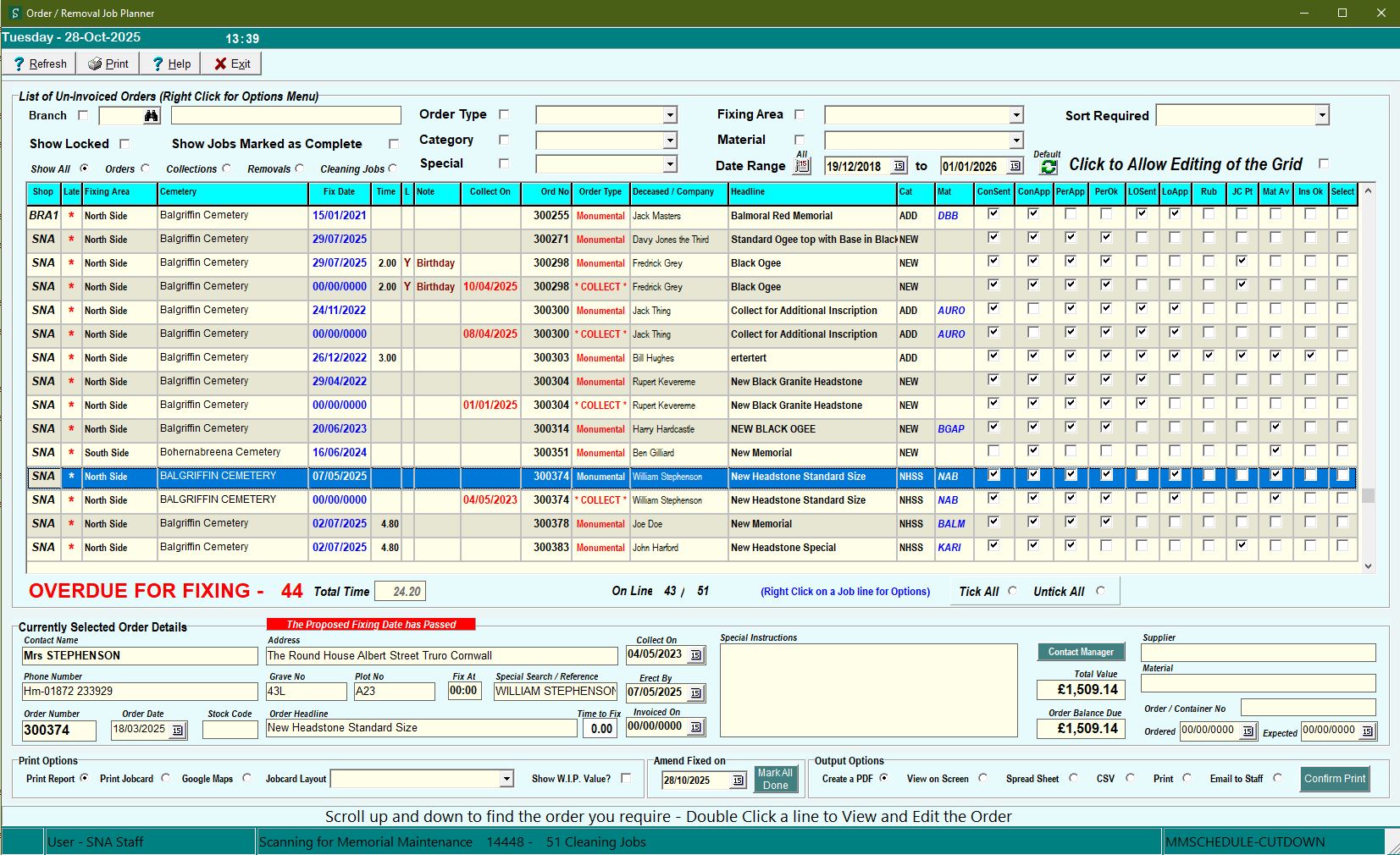Open the Fixing Area dropdown
Viewport: 1400px width, 855px height.
(1016, 115)
